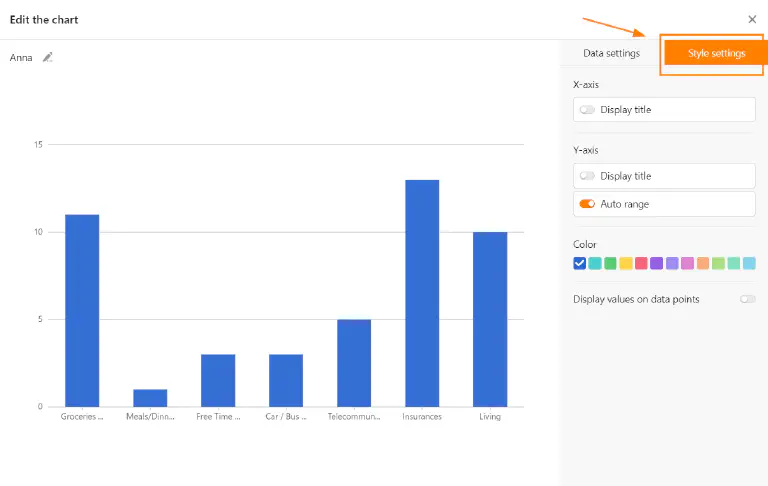Click the chart name Anna
The height and width of the screenshot is (486, 768).
pyautogui.click(x=21, y=57)
